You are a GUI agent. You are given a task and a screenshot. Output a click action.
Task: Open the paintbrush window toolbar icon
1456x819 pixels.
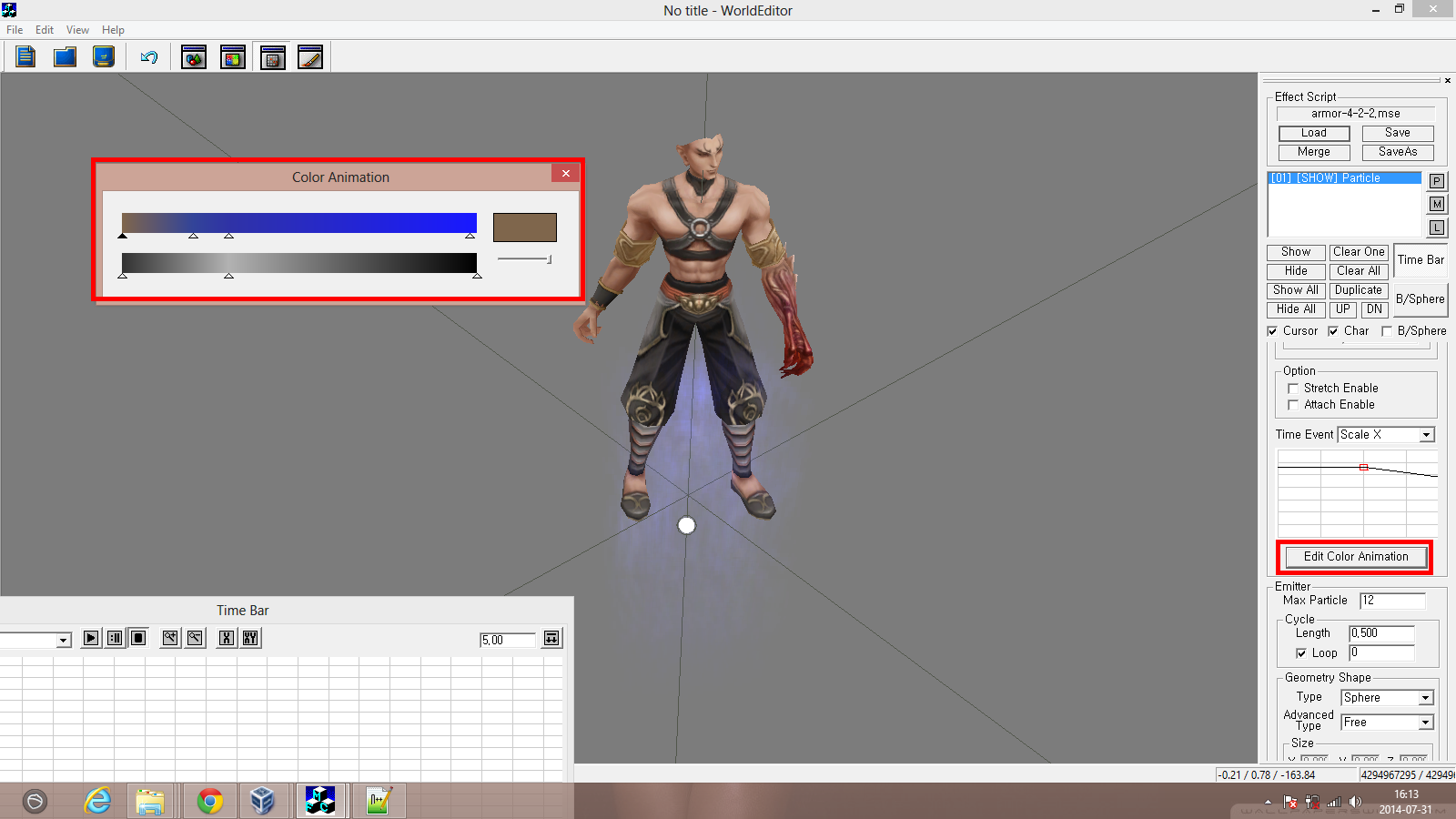(x=310, y=57)
